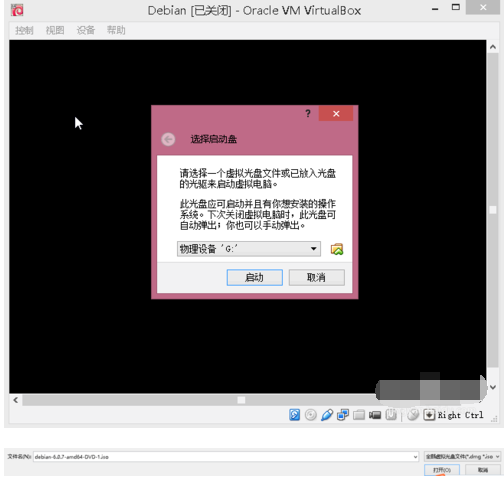Click the shared folders status icon
The height and width of the screenshot is (478, 504).
(359, 415)
